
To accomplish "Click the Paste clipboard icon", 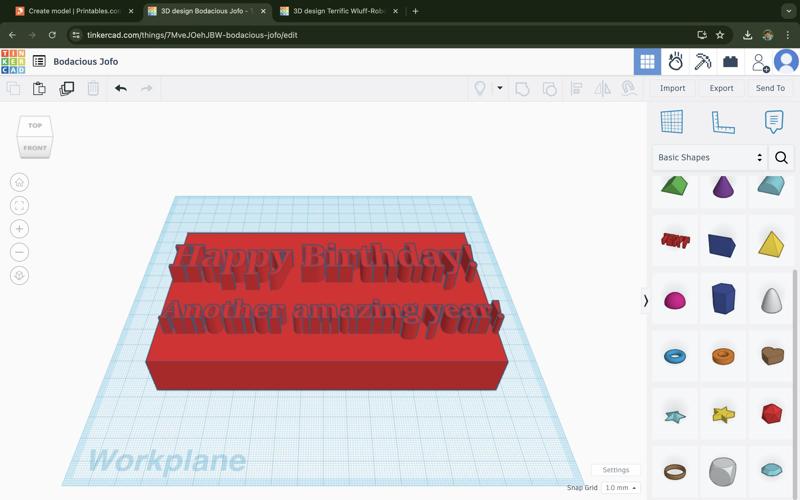I will [39, 89].
